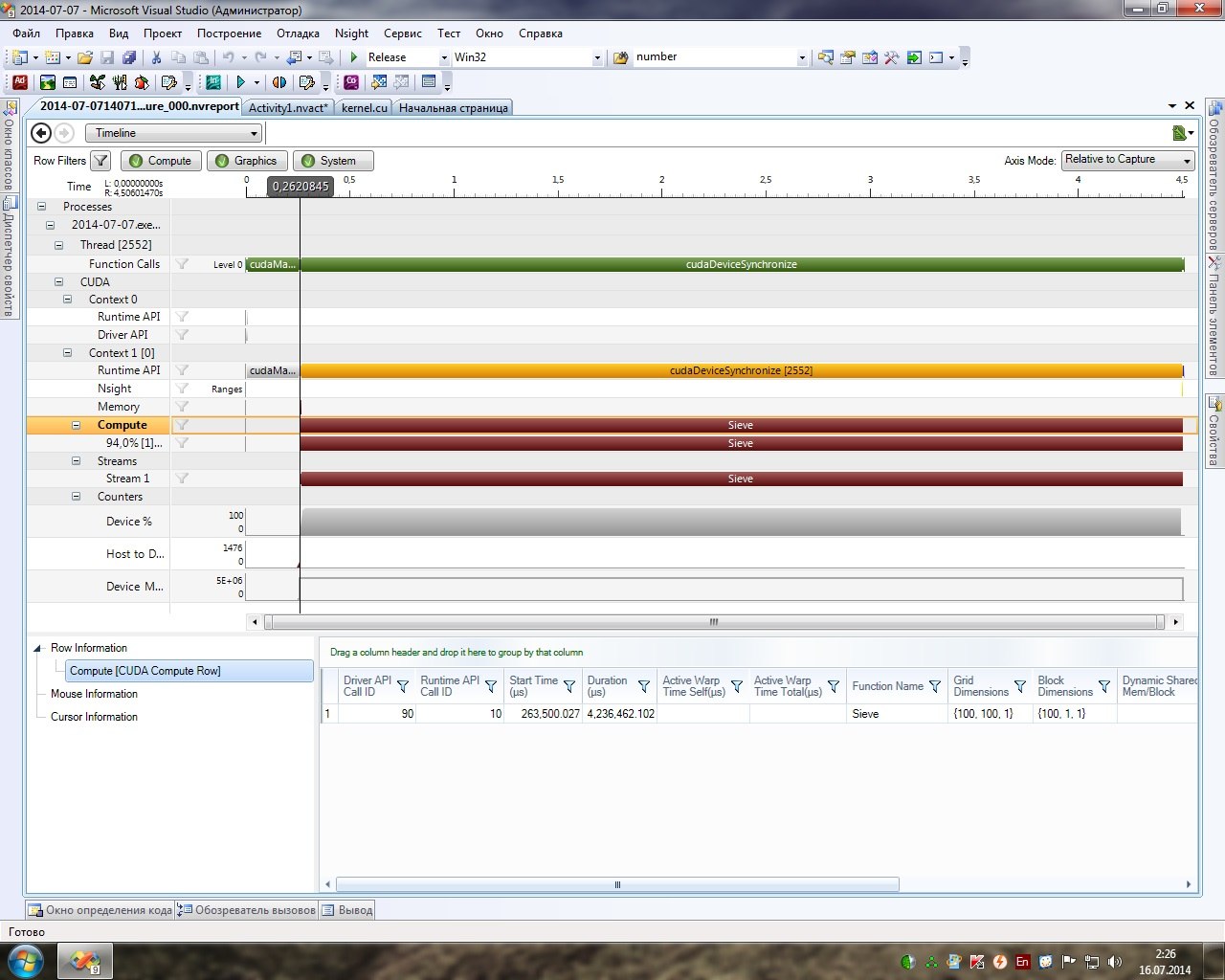Switch to the Начальная страница tab
This screenshot has height=980, width=1225.
(x=453, y=107)
